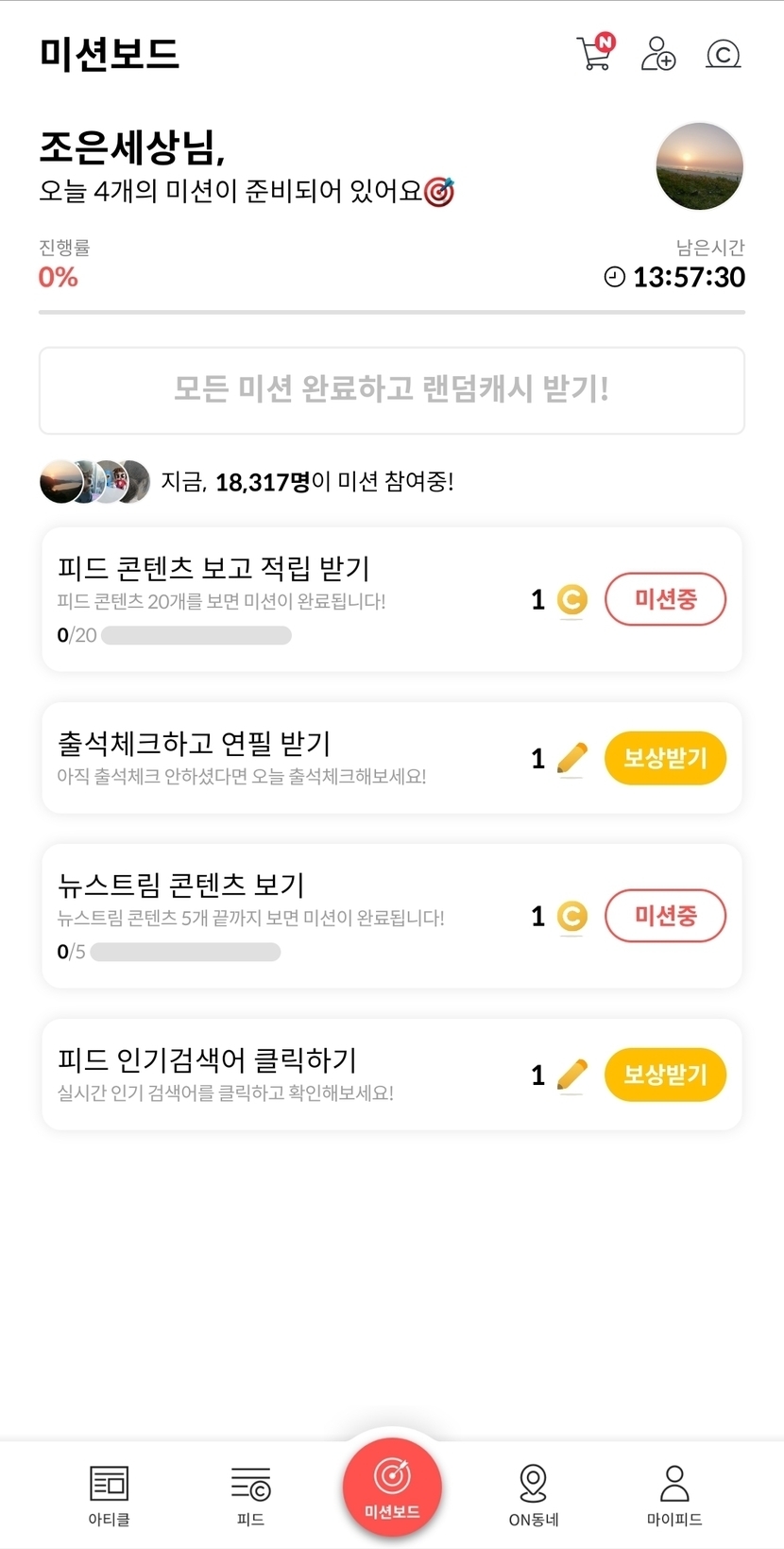Open the cash coin icon in header
Image resolution: width=784 pixels, height=1549 pixels.
(x=723, y=54)
